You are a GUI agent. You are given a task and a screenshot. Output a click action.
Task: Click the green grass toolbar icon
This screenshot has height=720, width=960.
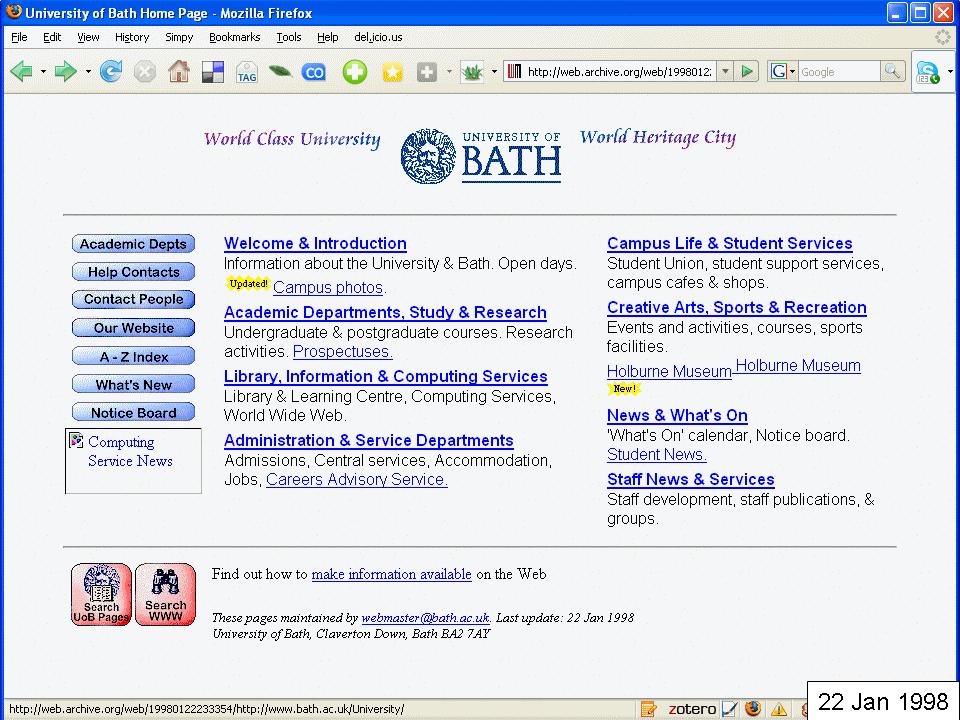tap(472, 72)
